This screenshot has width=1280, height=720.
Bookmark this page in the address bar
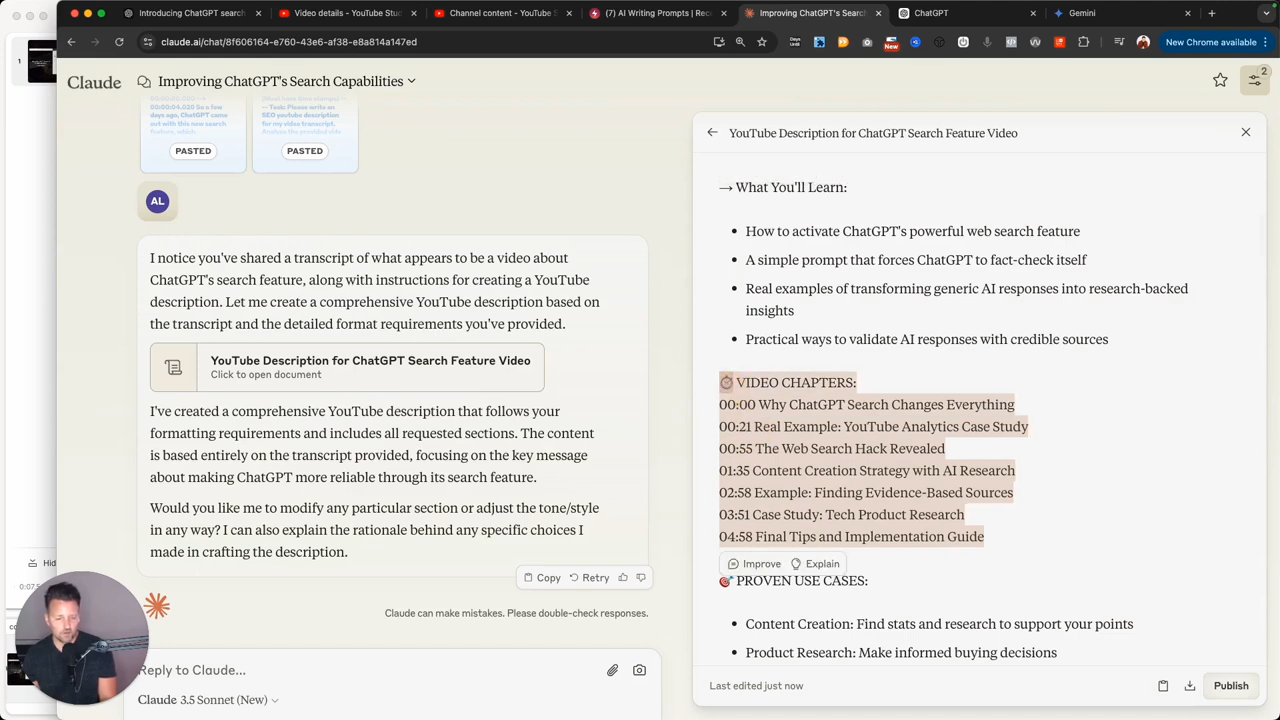(x=762, y=42)
